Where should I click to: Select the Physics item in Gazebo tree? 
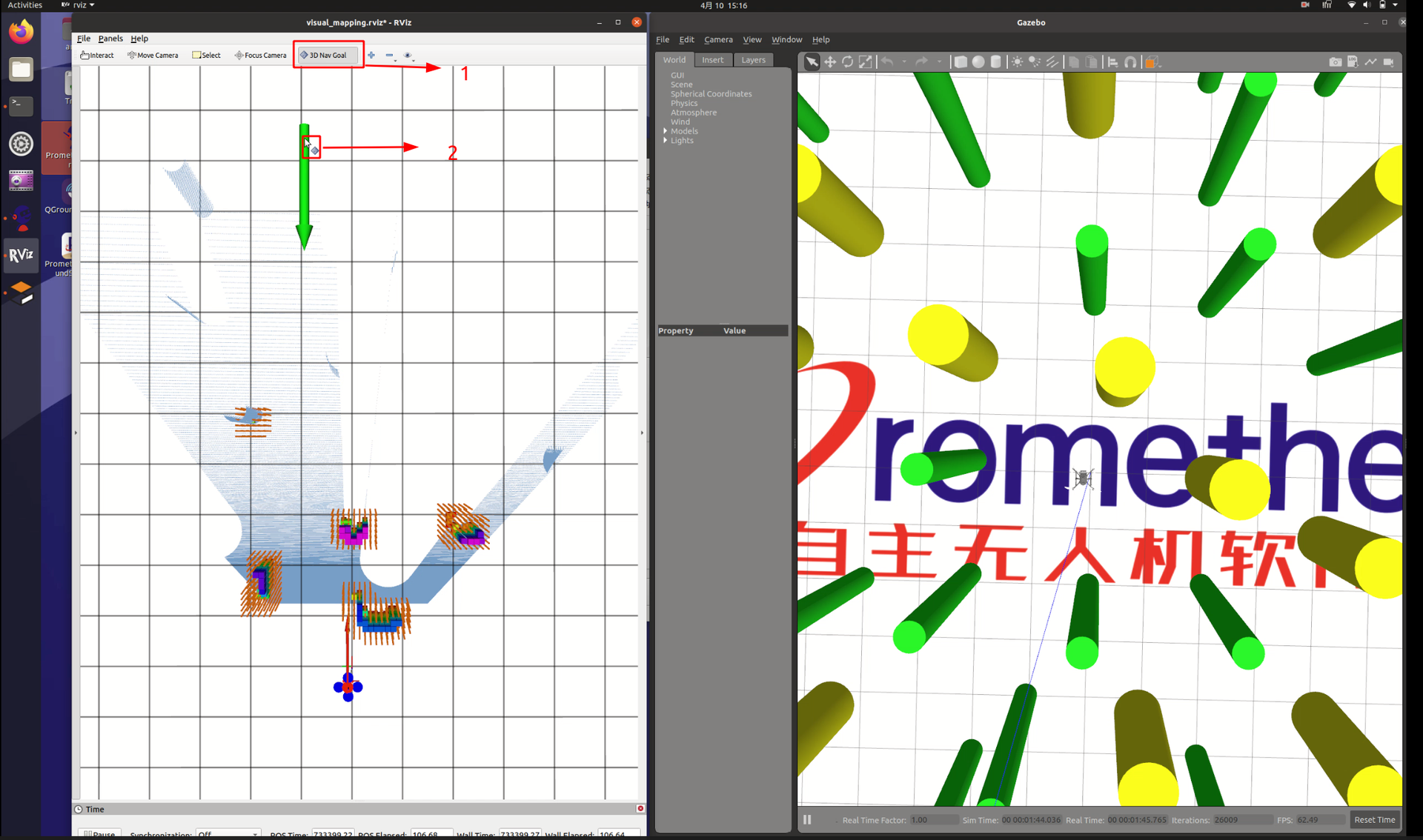(x=684, y=104)
